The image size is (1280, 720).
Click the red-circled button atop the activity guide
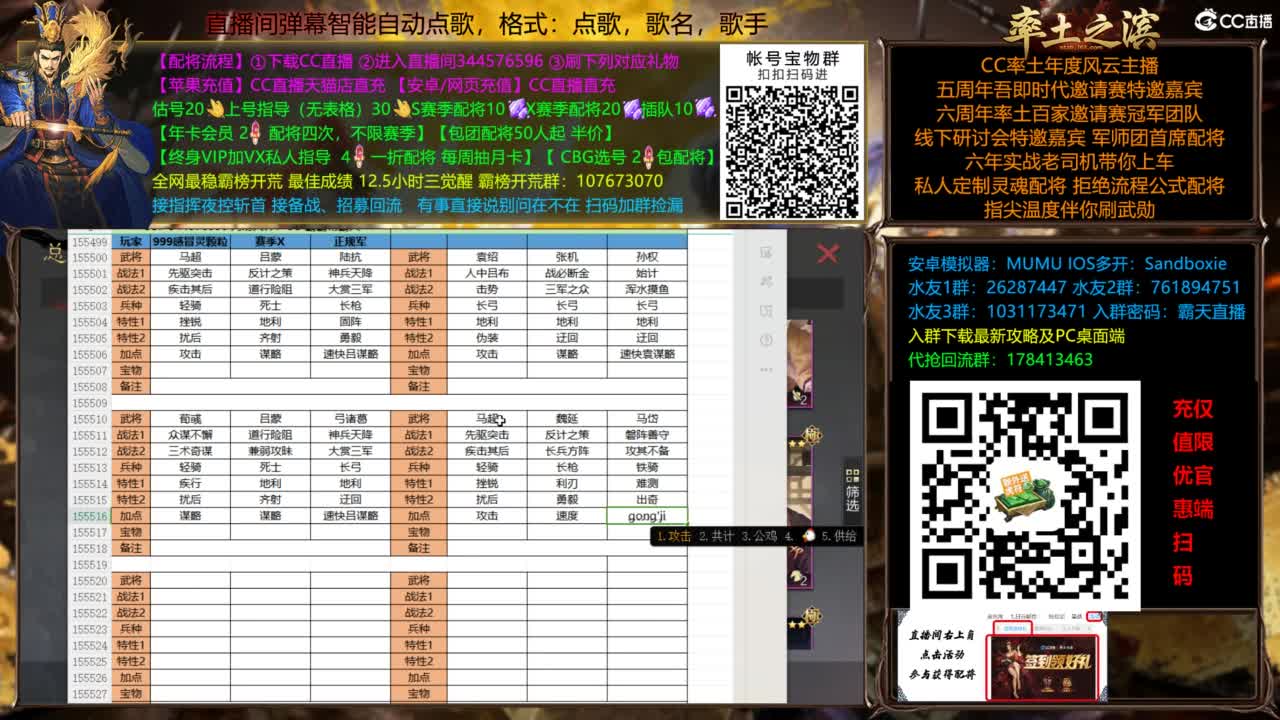tap(1094, 616)
